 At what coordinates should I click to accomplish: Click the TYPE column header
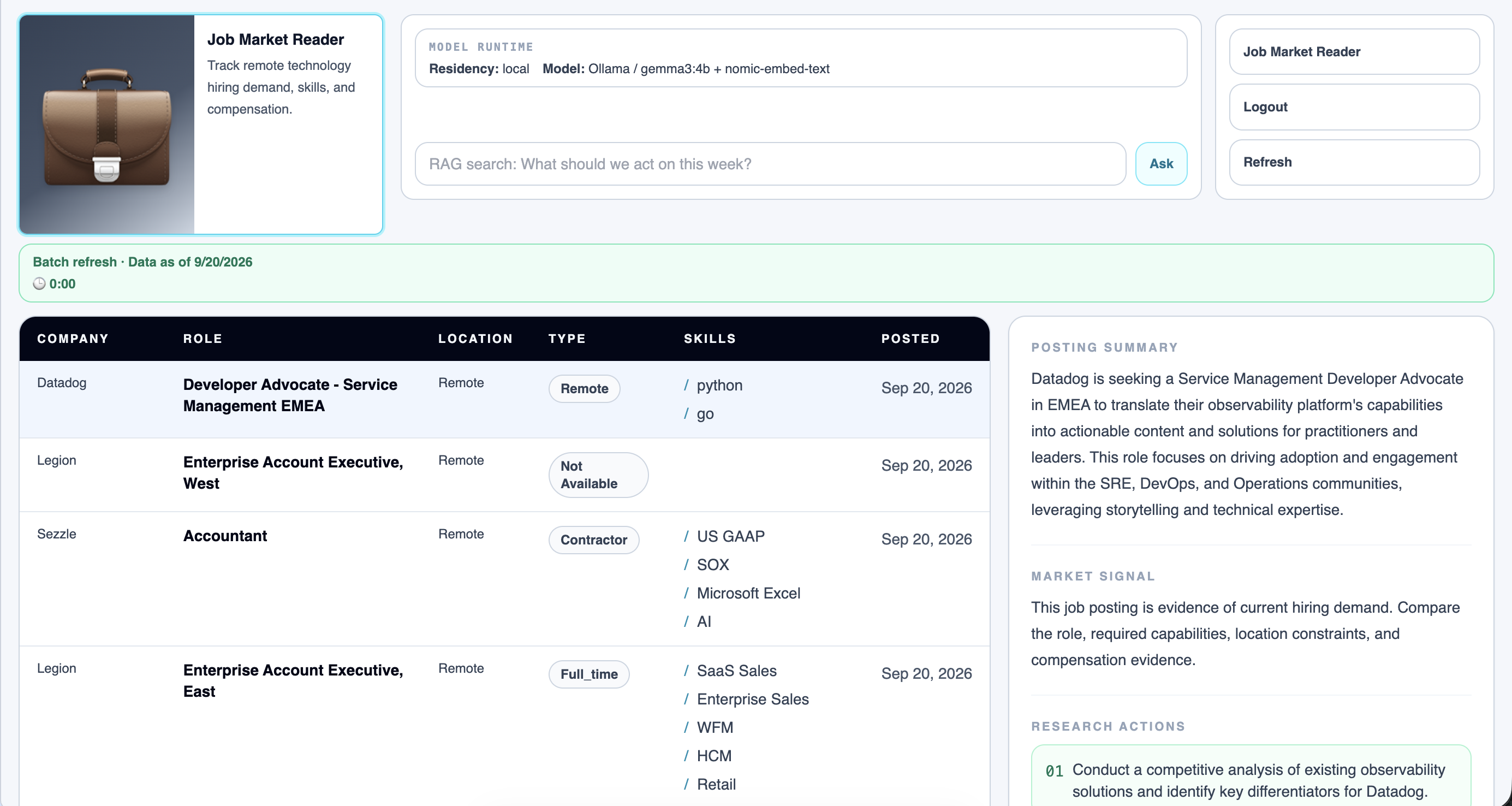567,339
